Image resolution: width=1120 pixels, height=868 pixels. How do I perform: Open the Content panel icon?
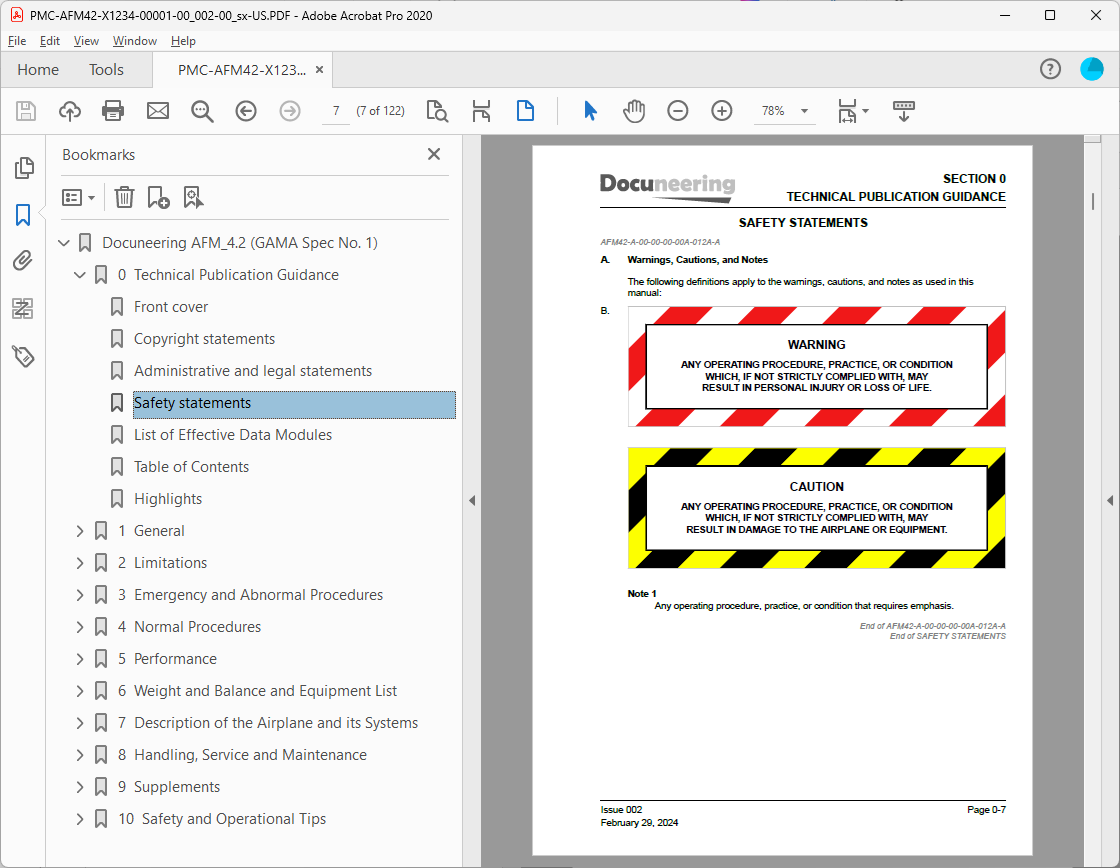tap(23, 308)
